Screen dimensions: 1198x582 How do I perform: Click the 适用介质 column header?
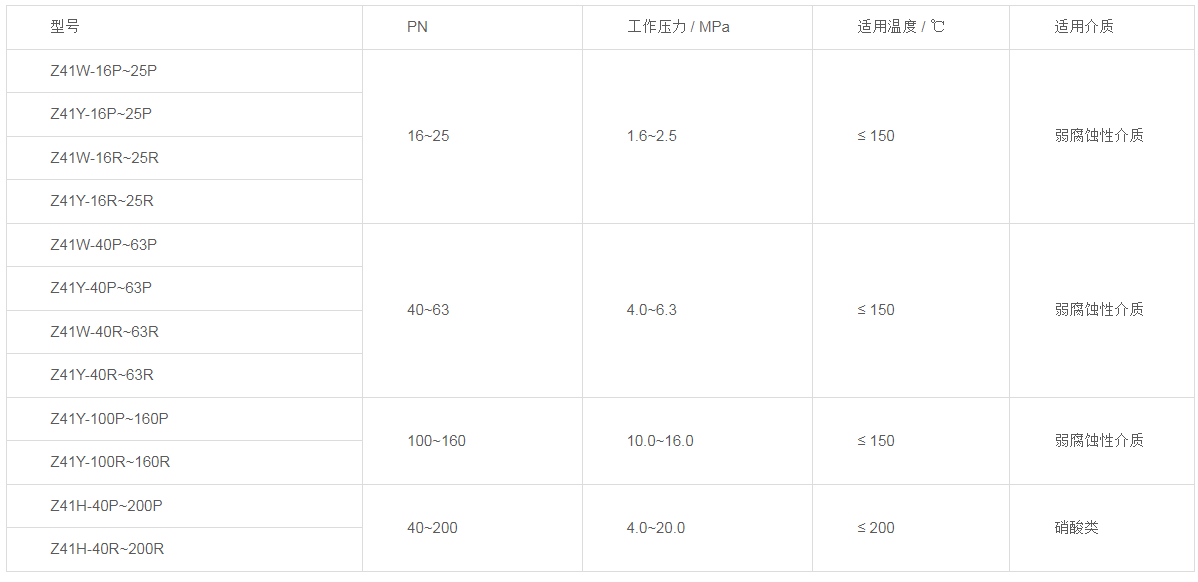click(1084, 27)
